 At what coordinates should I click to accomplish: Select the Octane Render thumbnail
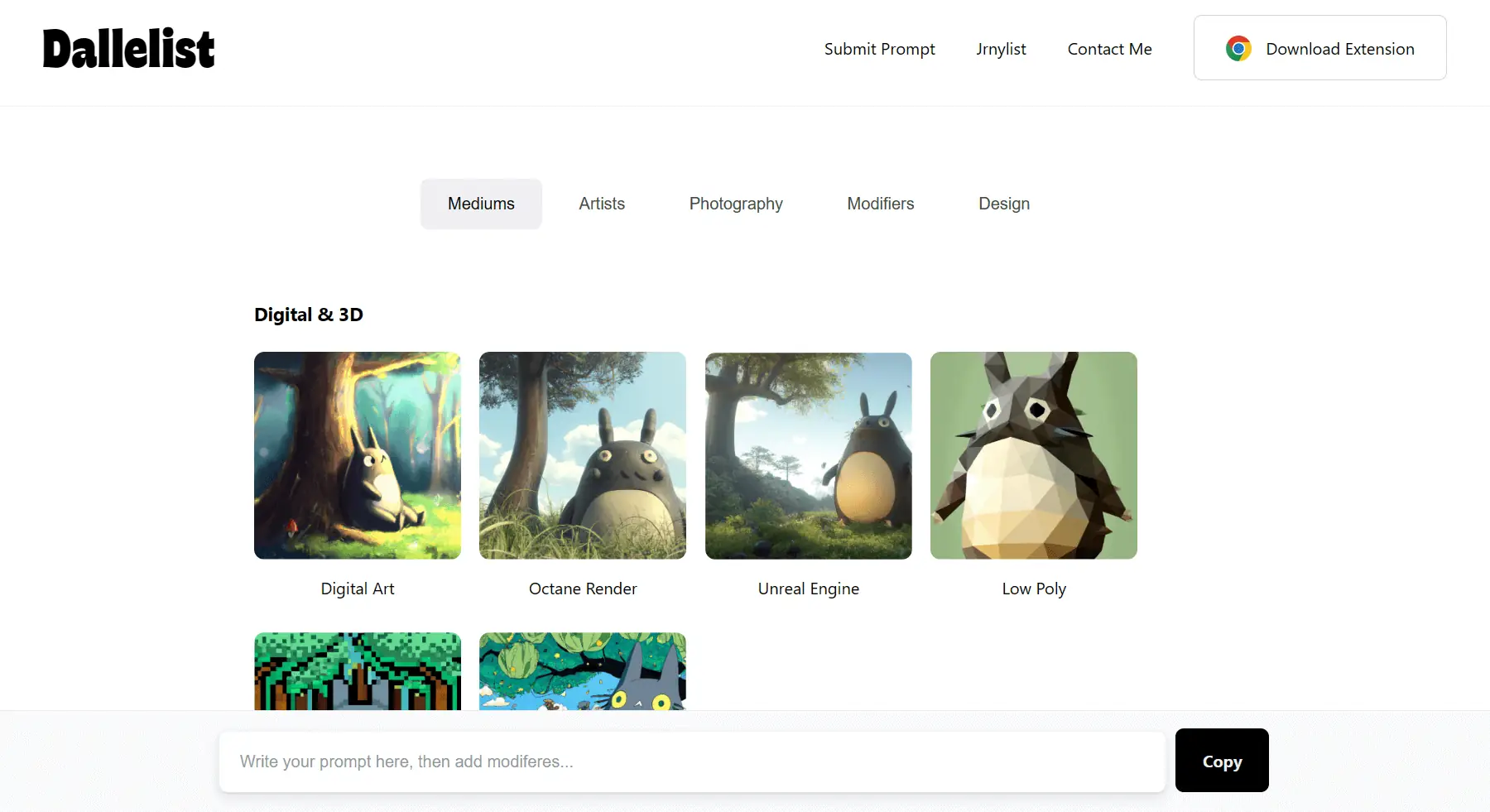(x=583, y=455)
